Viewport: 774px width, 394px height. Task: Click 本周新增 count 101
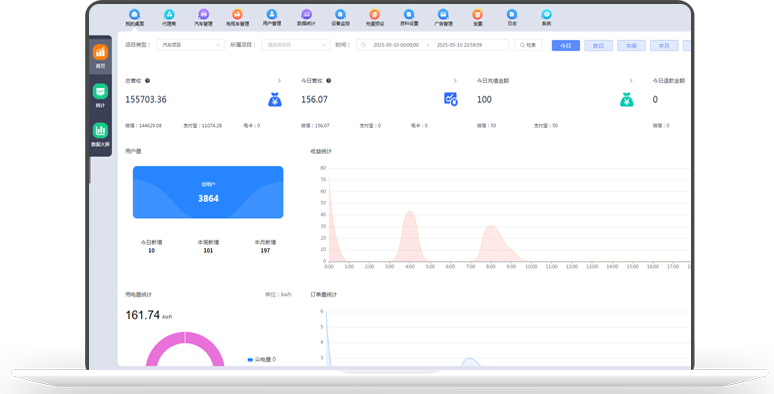point(208,251)
